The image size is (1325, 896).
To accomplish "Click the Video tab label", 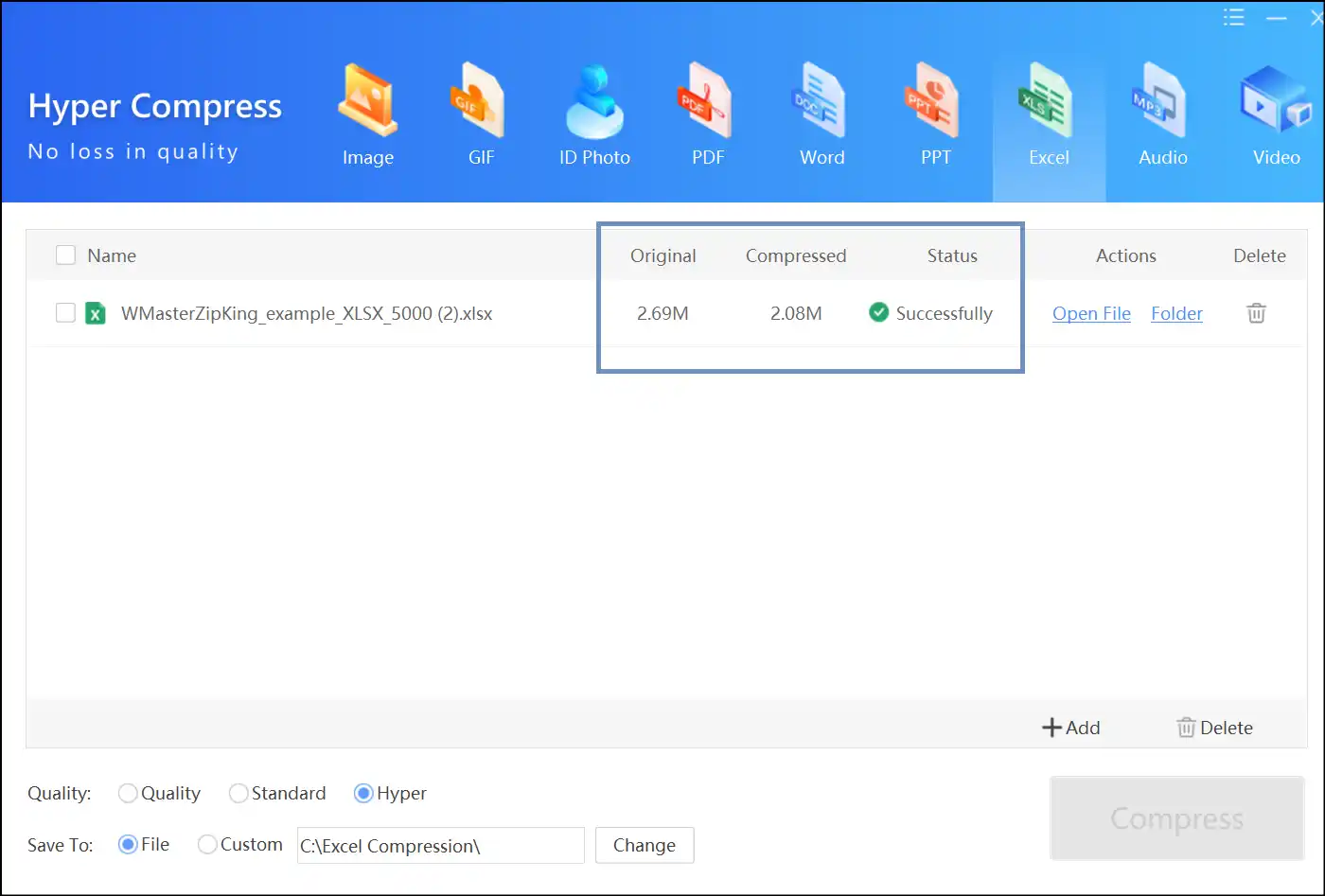I will 1277,158.
